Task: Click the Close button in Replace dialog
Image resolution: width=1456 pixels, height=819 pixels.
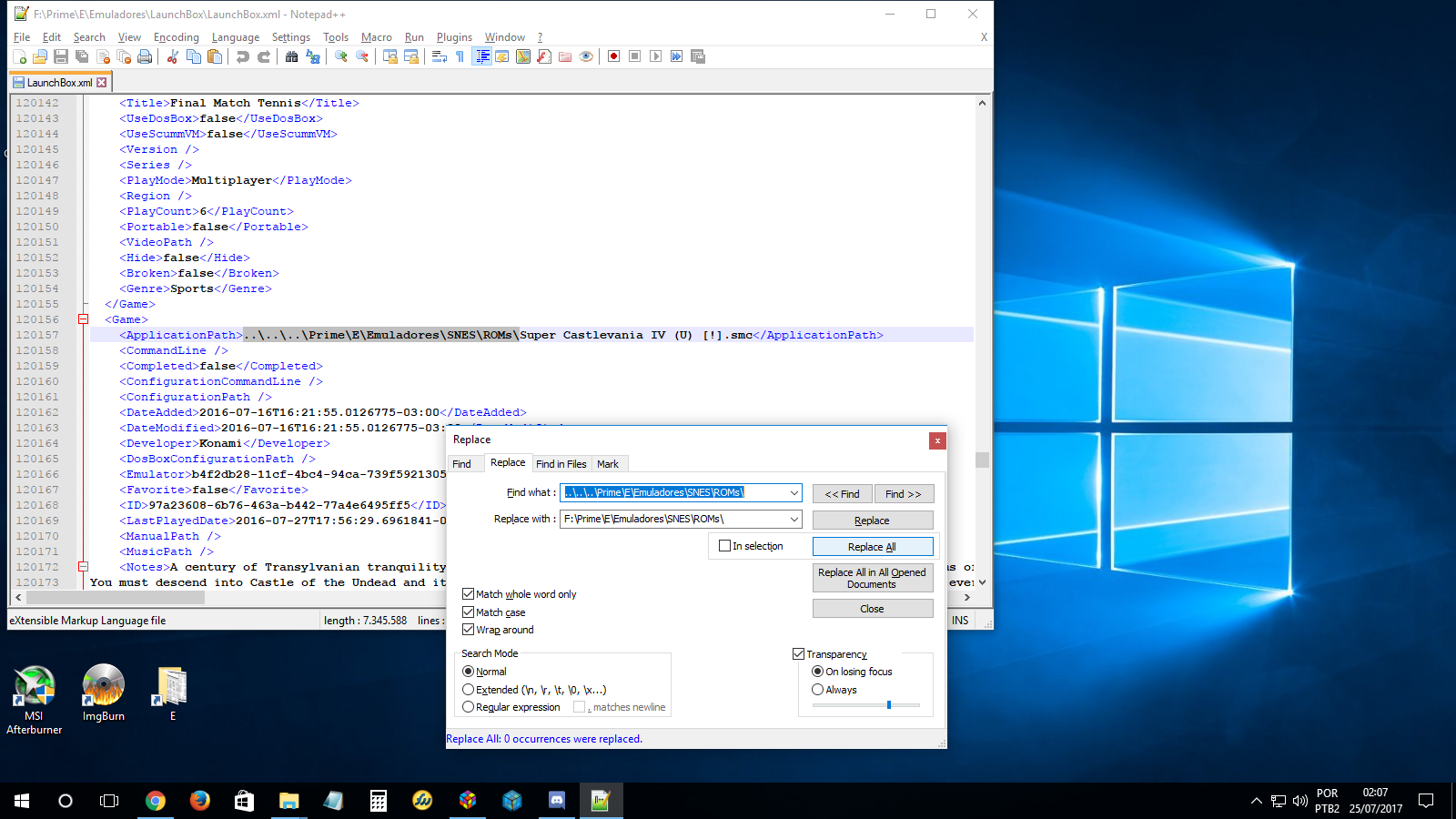Action: 872,609
